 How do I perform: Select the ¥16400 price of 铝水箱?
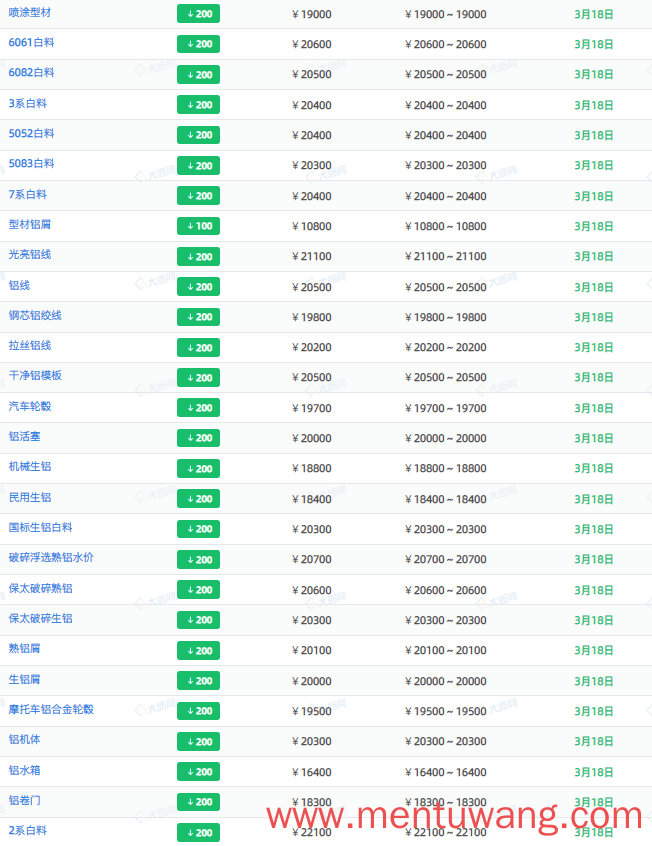tap(312, 773)
